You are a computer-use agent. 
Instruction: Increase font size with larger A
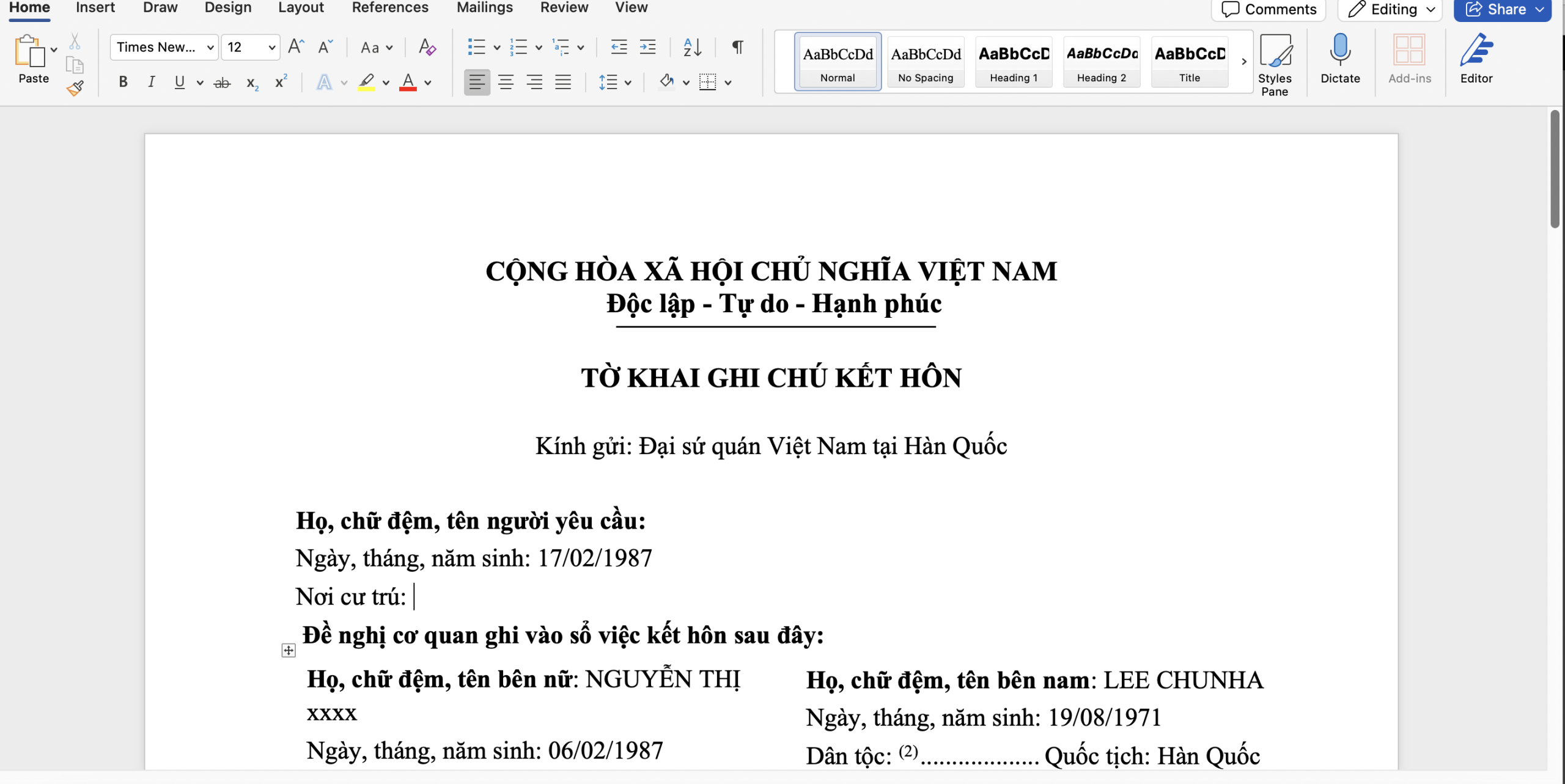tap(296, 47)
